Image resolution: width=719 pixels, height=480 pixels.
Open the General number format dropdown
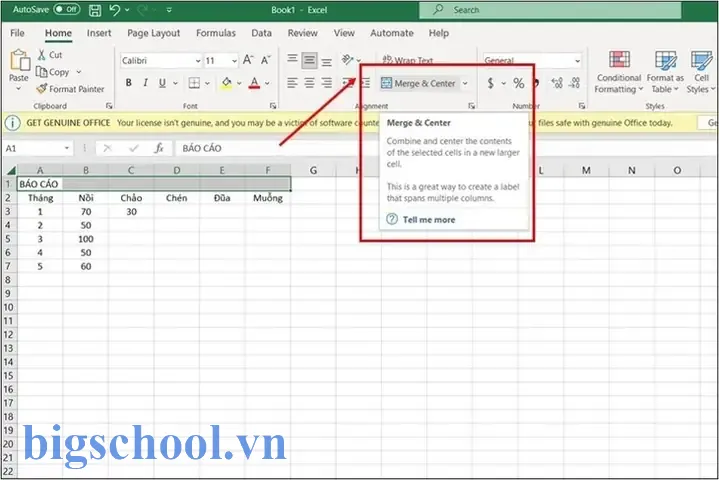577,61
